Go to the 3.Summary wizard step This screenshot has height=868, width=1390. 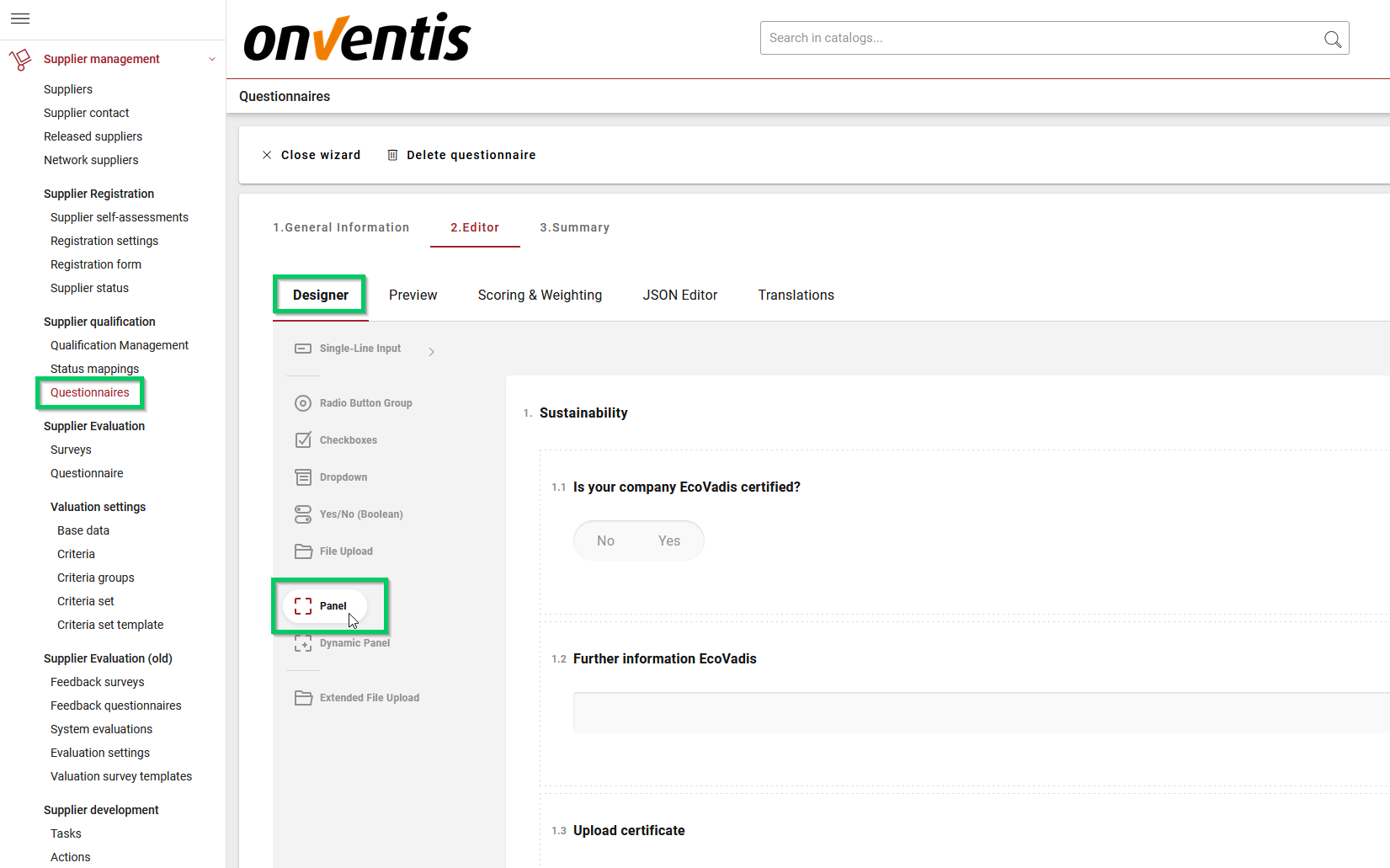point(574,227)
